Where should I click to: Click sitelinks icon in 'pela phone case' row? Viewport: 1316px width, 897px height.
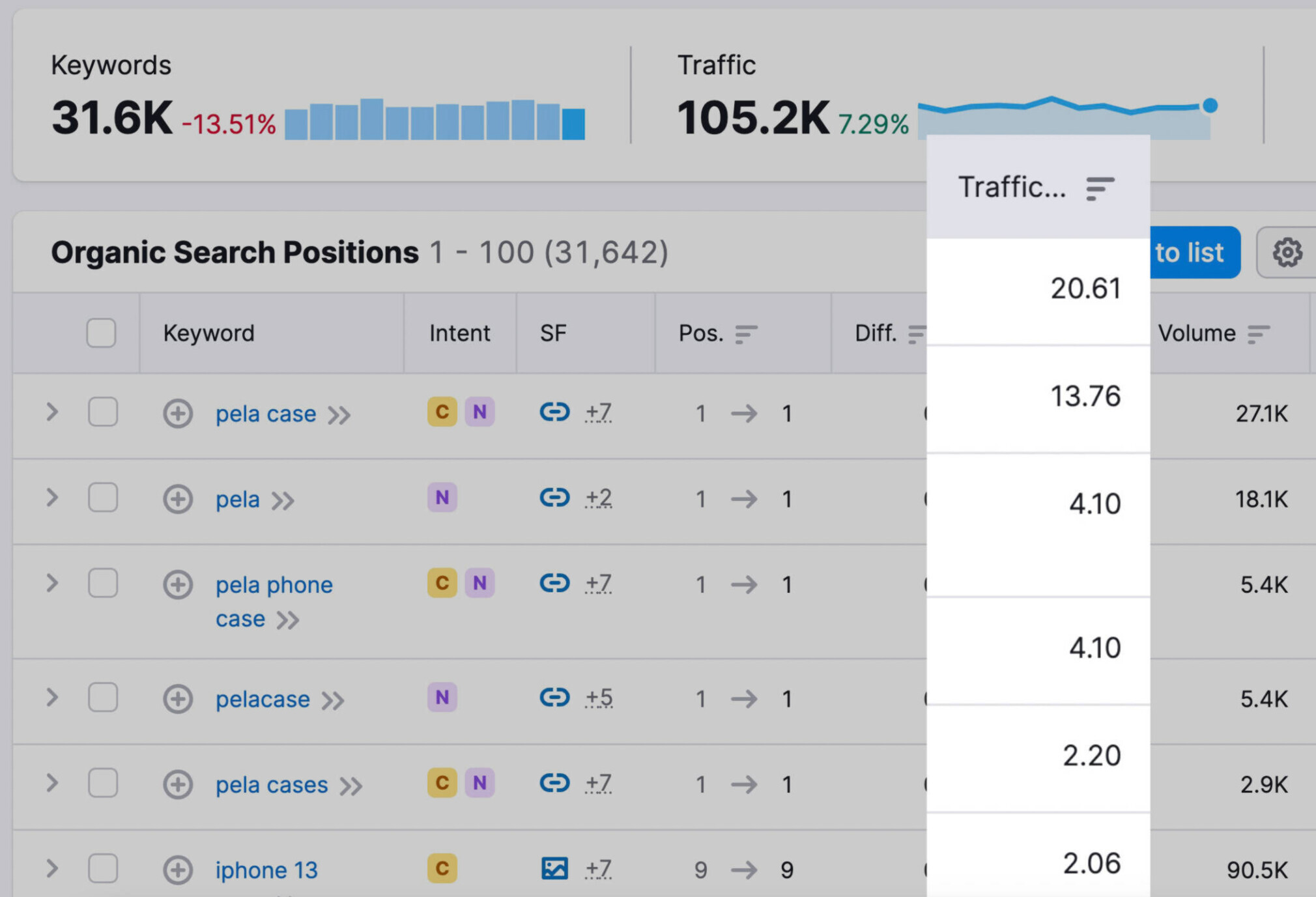pos(554,583)
